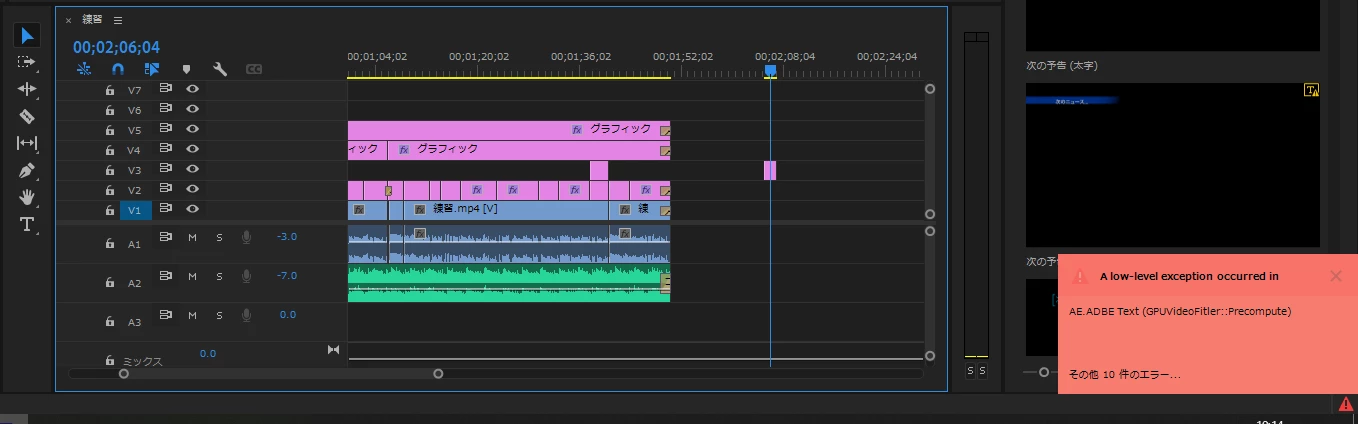1358x424 pixels.
Task: Click the mix track go-to-end icon
Action: pyautogui.click(x=334, y=350)
